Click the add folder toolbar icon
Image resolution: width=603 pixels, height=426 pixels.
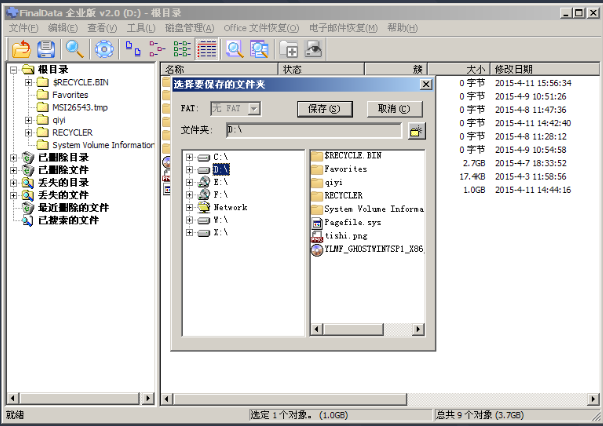click(288, 49)
